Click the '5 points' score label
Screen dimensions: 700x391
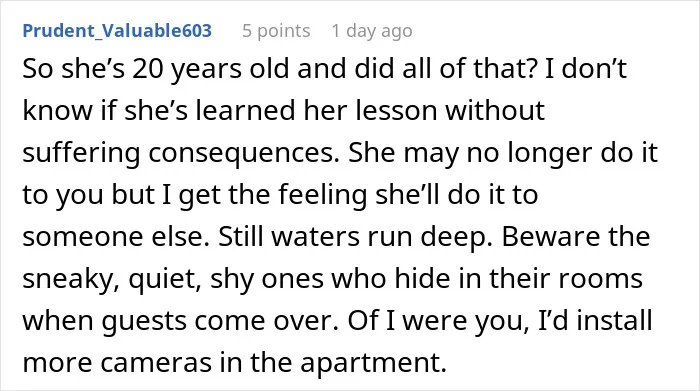tap(276, 31)
